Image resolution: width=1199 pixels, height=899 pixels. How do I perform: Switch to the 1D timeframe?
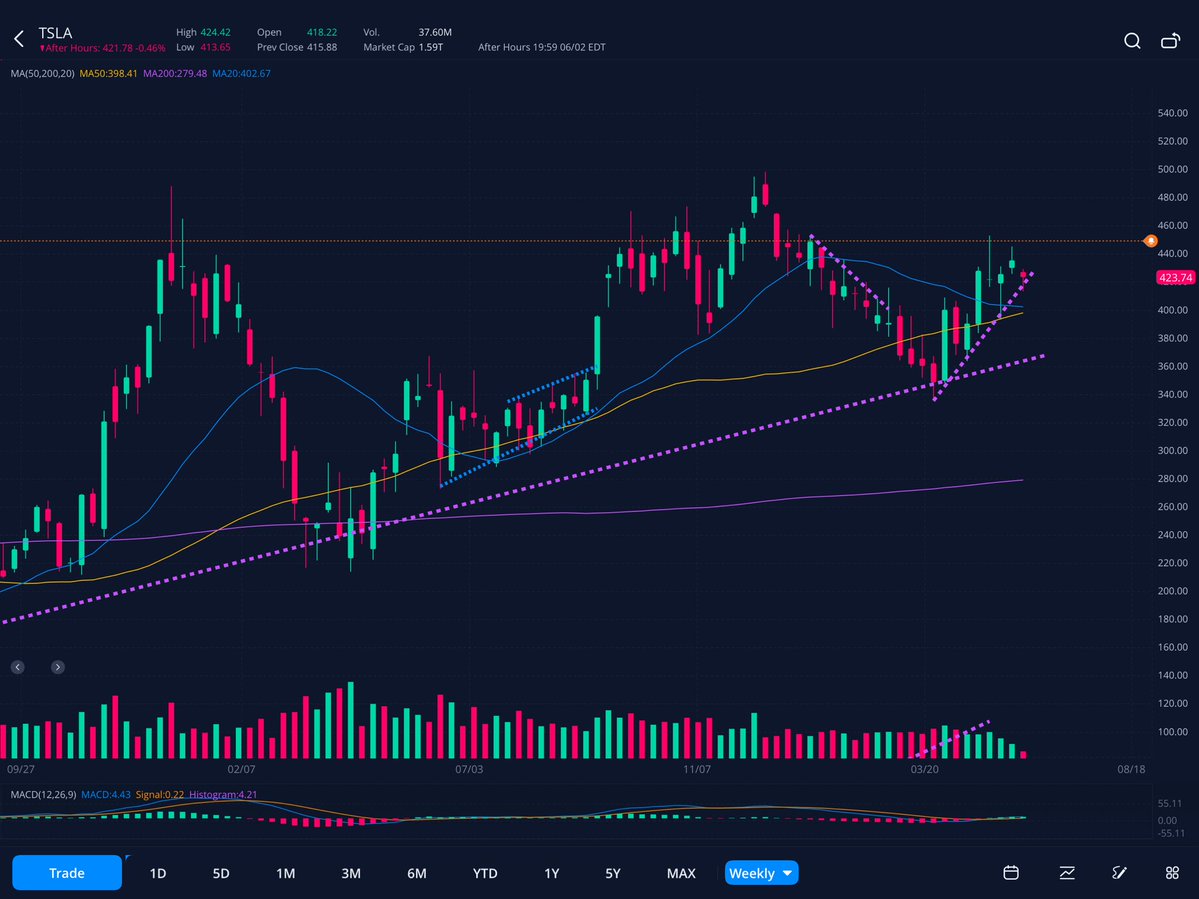click(158, 873)
